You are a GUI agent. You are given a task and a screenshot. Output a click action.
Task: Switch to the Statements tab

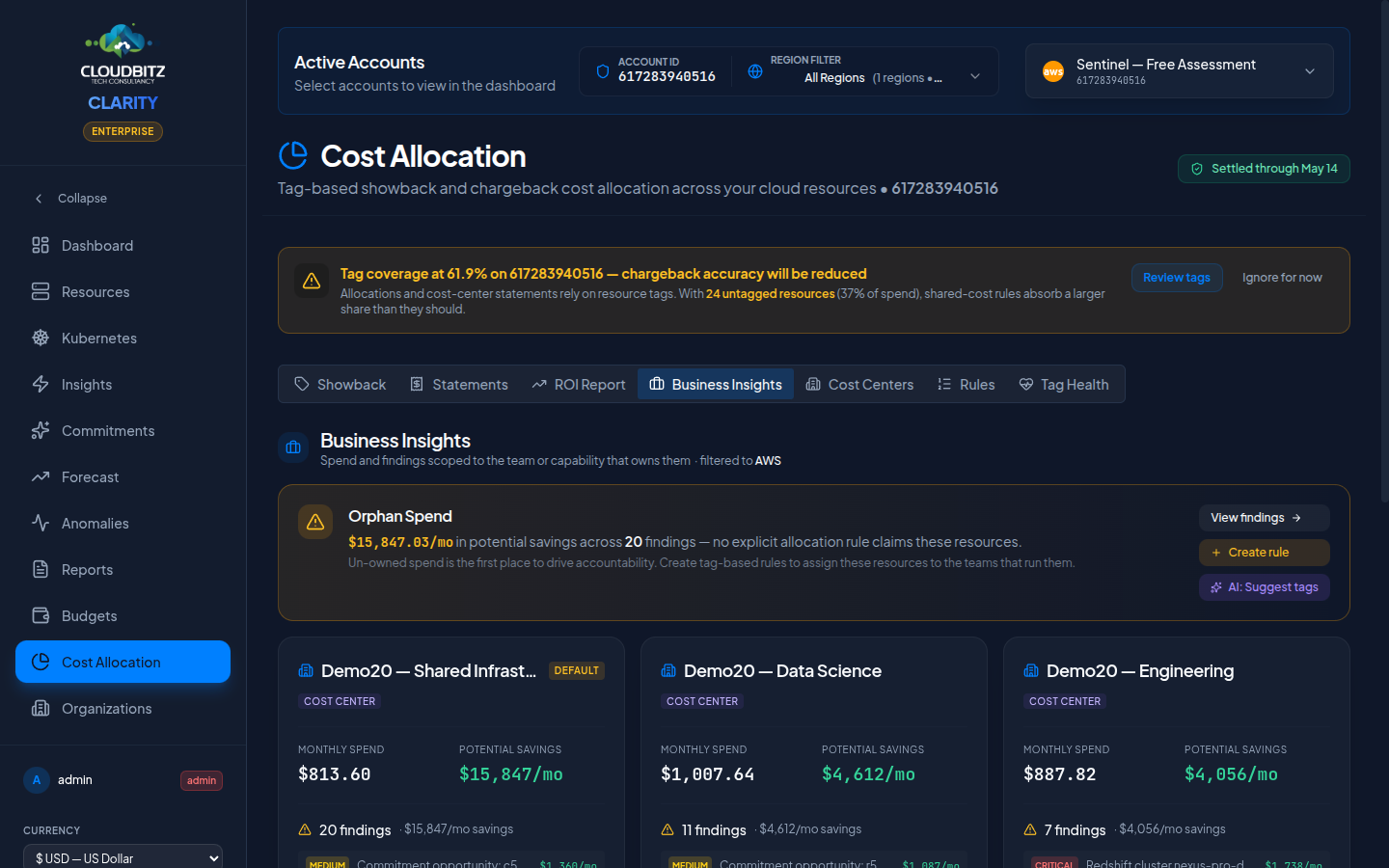click(x=459, y=384)
